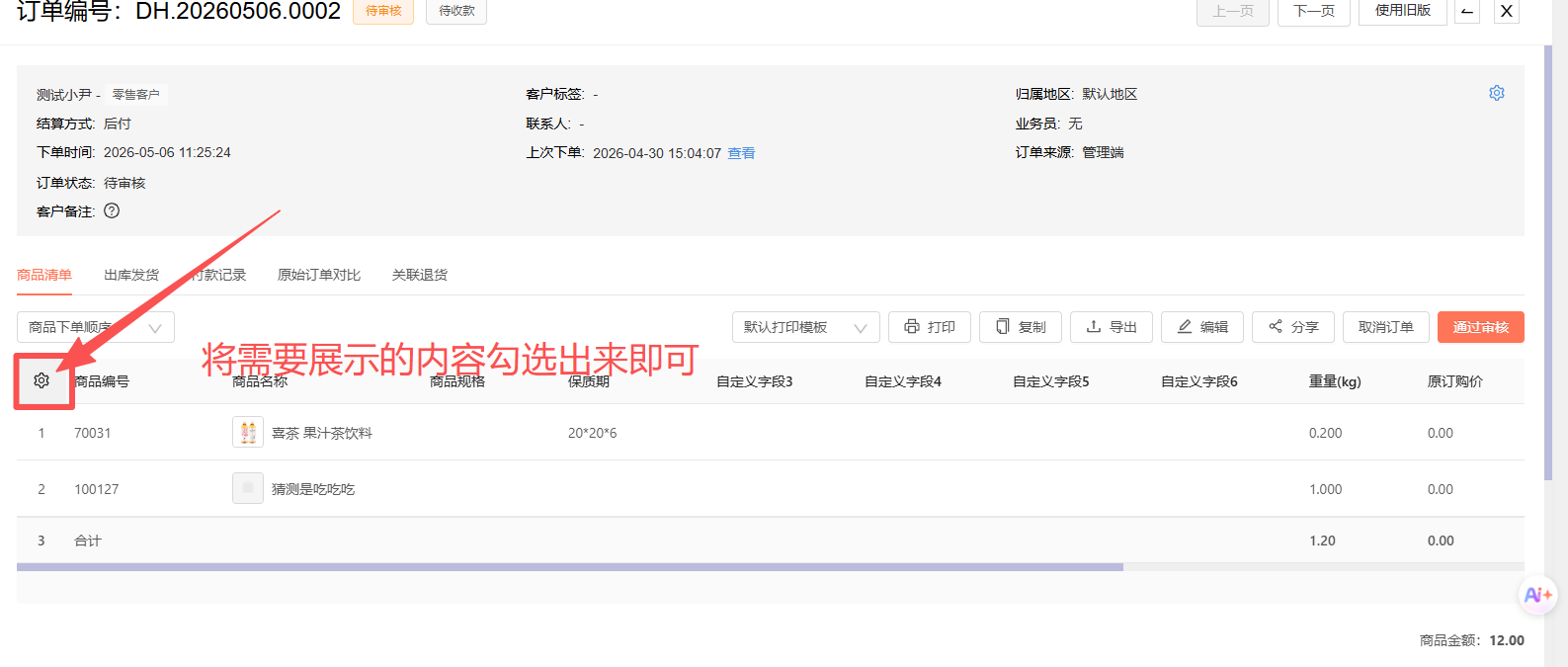Open the 默认打印模板 template dropdown
This screenshot has width=1568, height=667.
[806, 327]
